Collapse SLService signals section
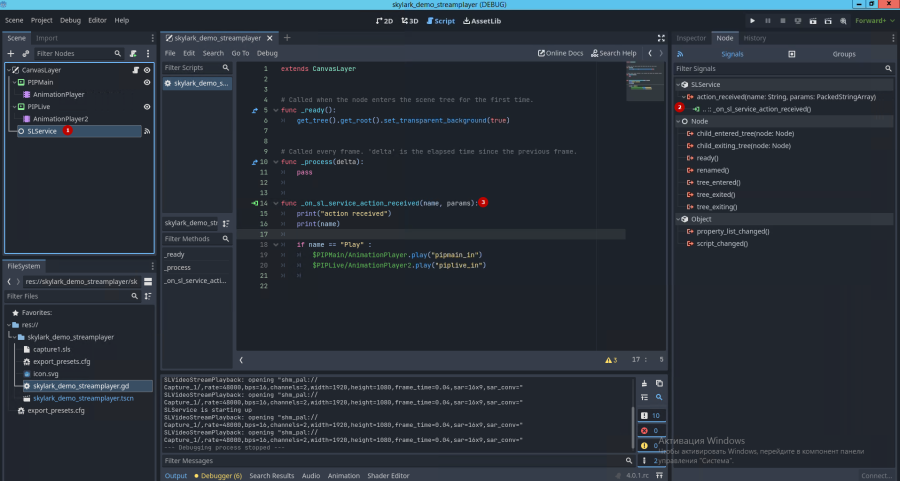The width and height of the screenshot is (900, 481). 678,84
